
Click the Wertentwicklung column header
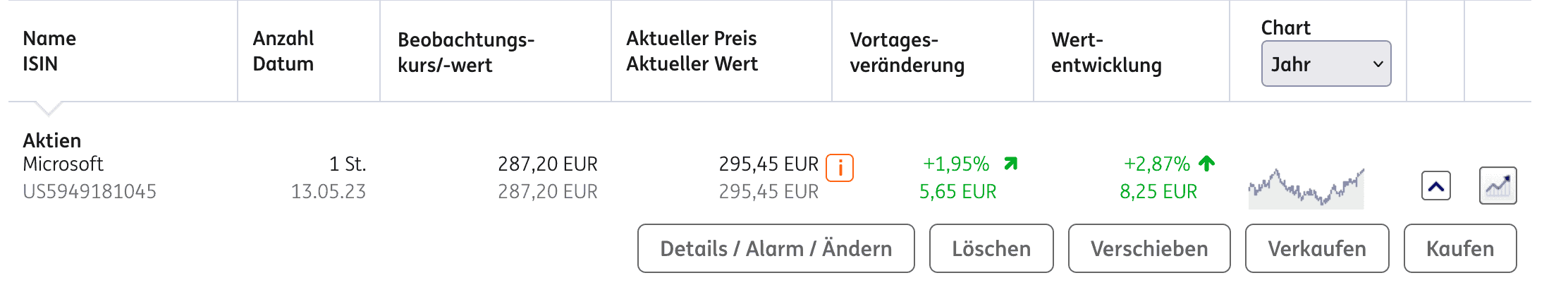1105,52
